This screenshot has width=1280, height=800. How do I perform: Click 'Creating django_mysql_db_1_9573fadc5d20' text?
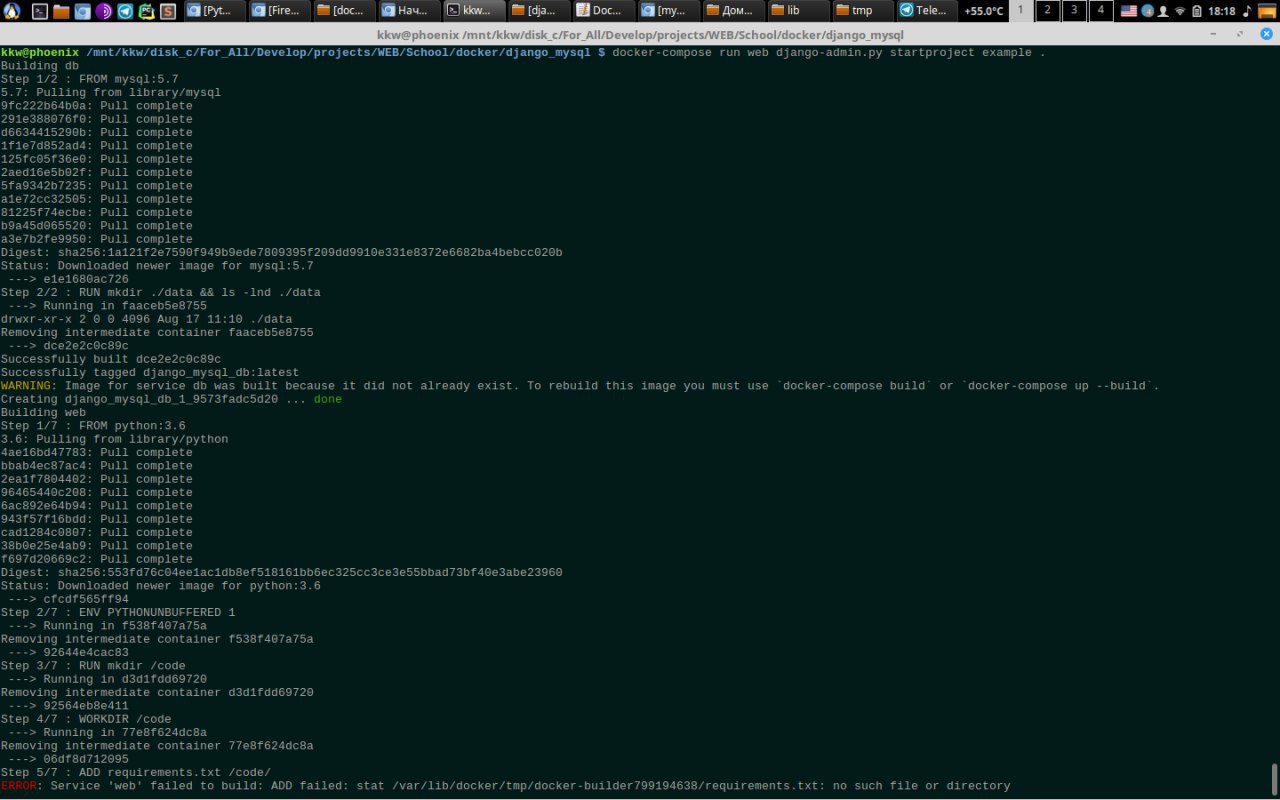[x=139, y=399]
